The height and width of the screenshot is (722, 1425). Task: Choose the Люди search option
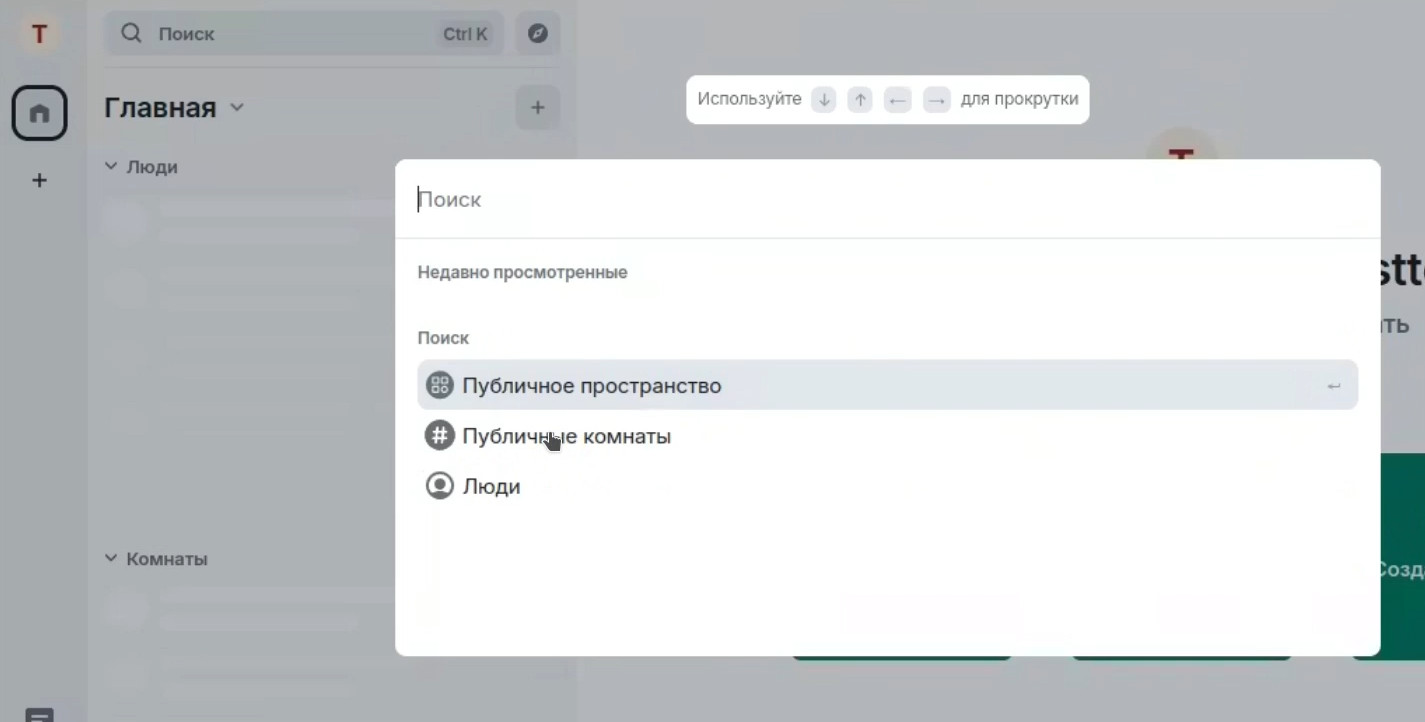pos(887,486)
